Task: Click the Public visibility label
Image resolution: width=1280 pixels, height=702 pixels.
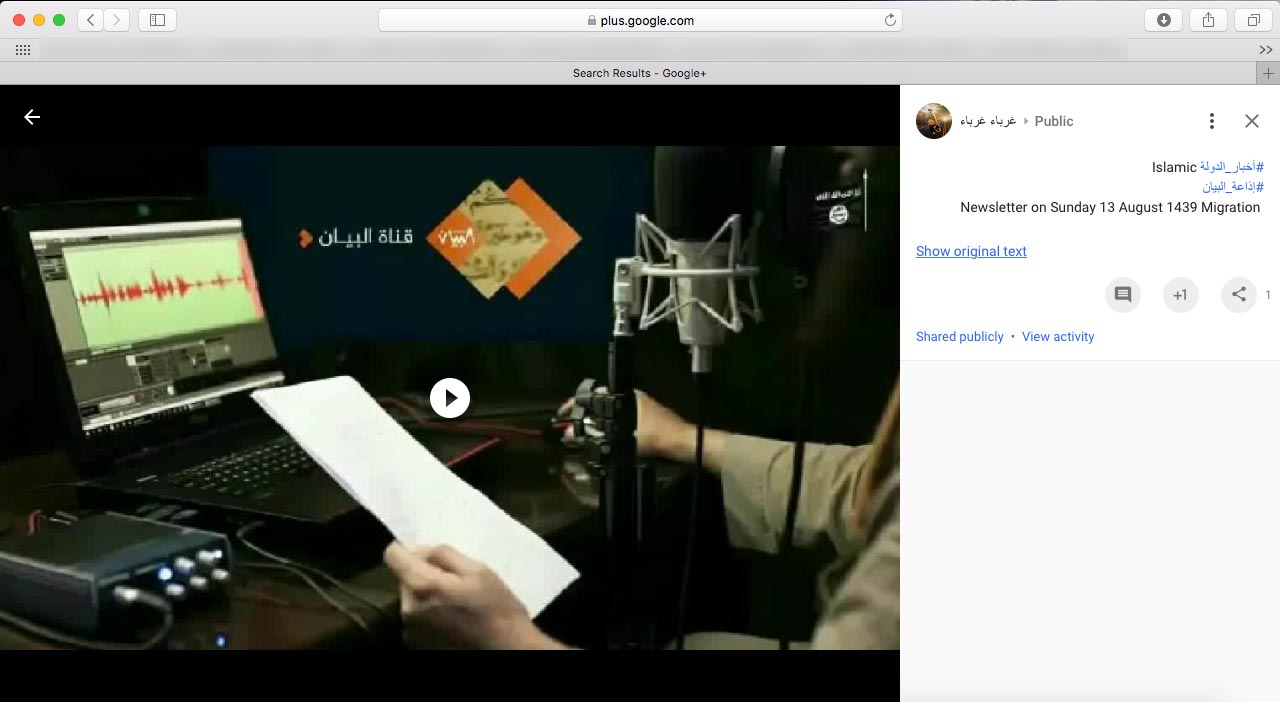Action: (1053, 121)
